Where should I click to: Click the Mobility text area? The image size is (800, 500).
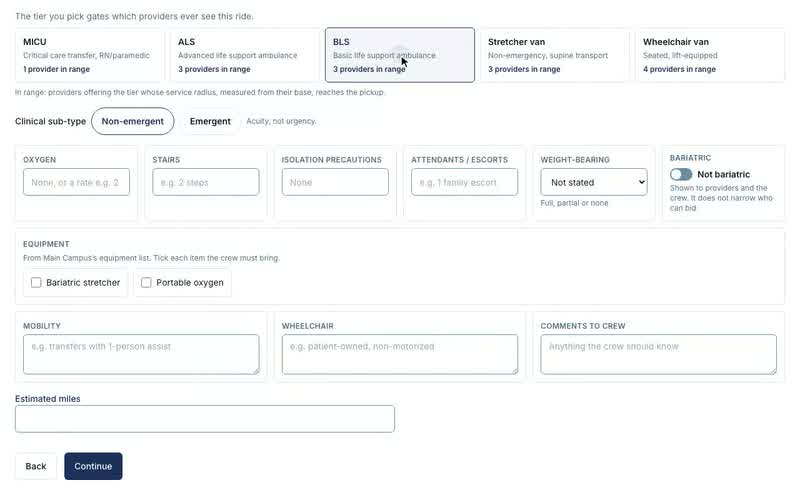[141, 354]
